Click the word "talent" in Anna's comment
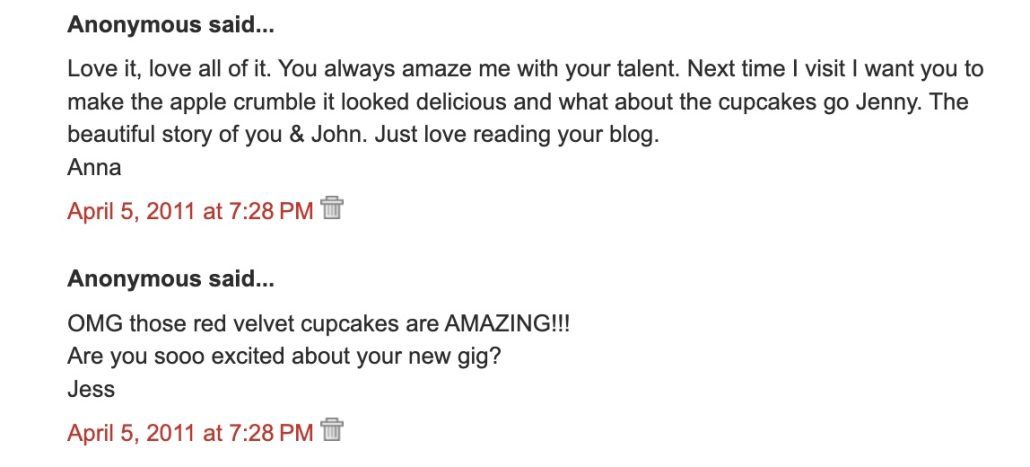Screen dimensions: 1030x467 (644, 70)
